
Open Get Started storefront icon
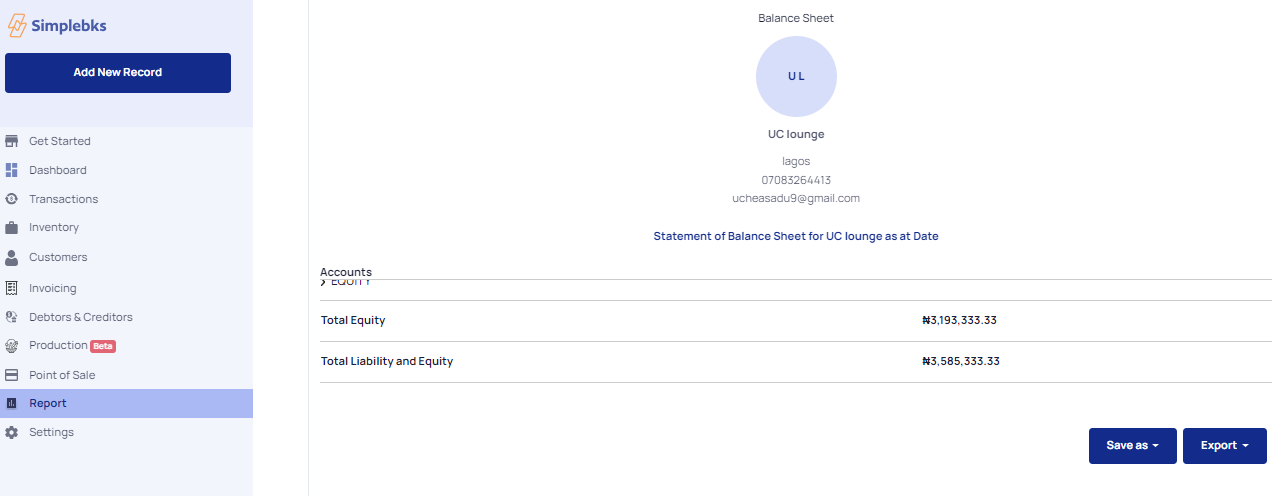[x=12, y=141]
